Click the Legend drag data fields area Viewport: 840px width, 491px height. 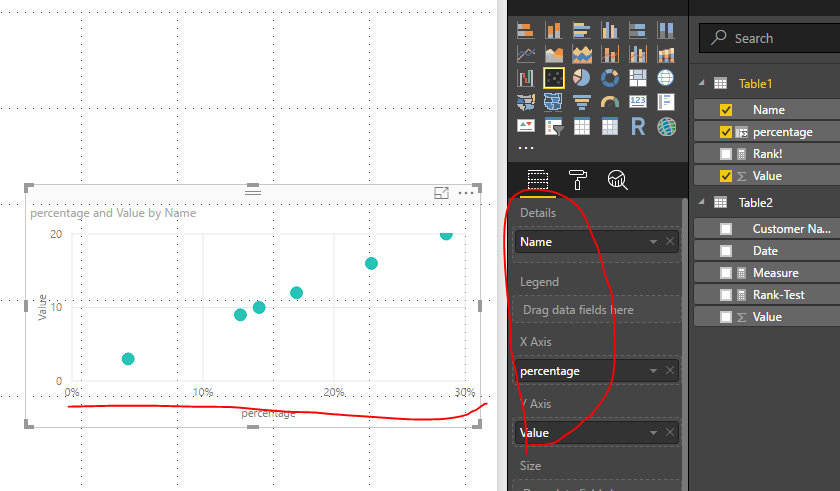coord(597,309)
